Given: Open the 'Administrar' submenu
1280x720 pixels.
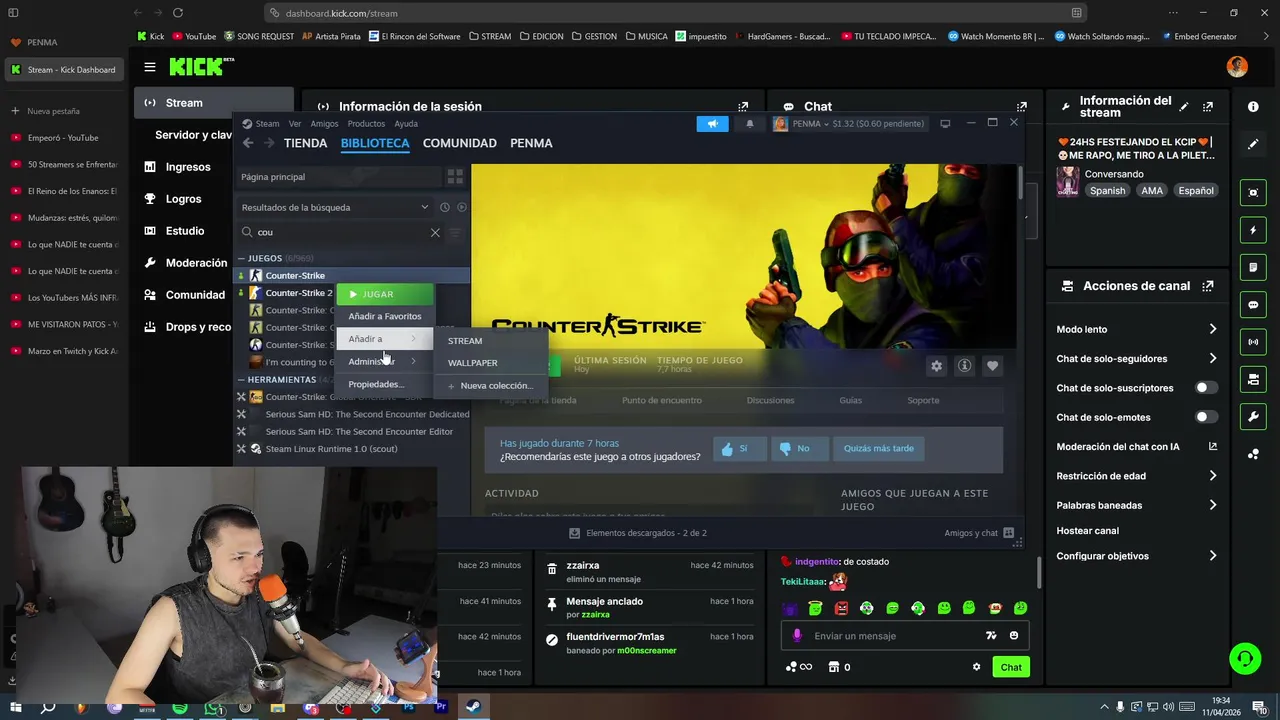Looking at the screenshot, I should click(x=385, y=361).
